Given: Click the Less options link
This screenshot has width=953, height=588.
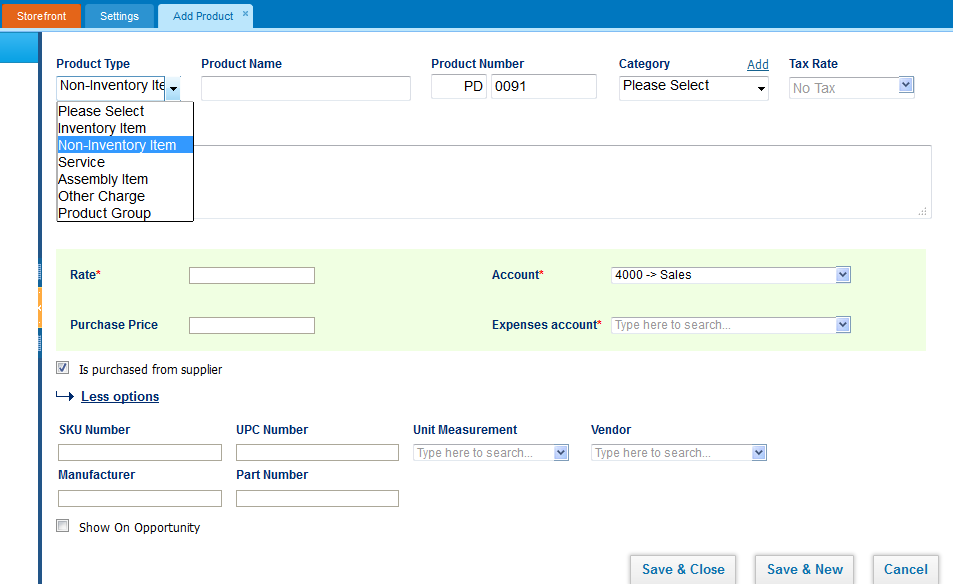Looking at the screenshot, I should (120, 396).
